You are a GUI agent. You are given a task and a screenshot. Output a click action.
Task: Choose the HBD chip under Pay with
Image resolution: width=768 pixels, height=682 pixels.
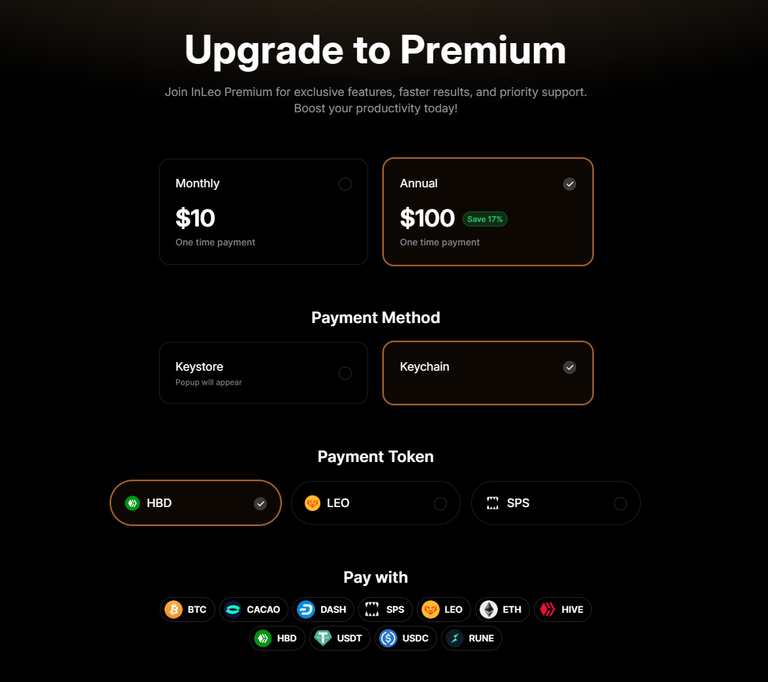(277, 638)
